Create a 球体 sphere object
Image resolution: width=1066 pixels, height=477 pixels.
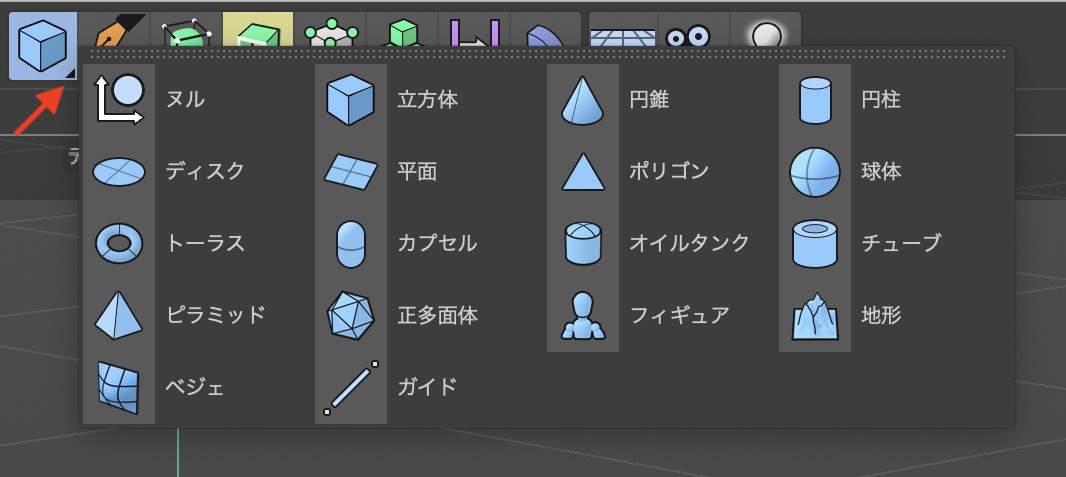[815, 172]
